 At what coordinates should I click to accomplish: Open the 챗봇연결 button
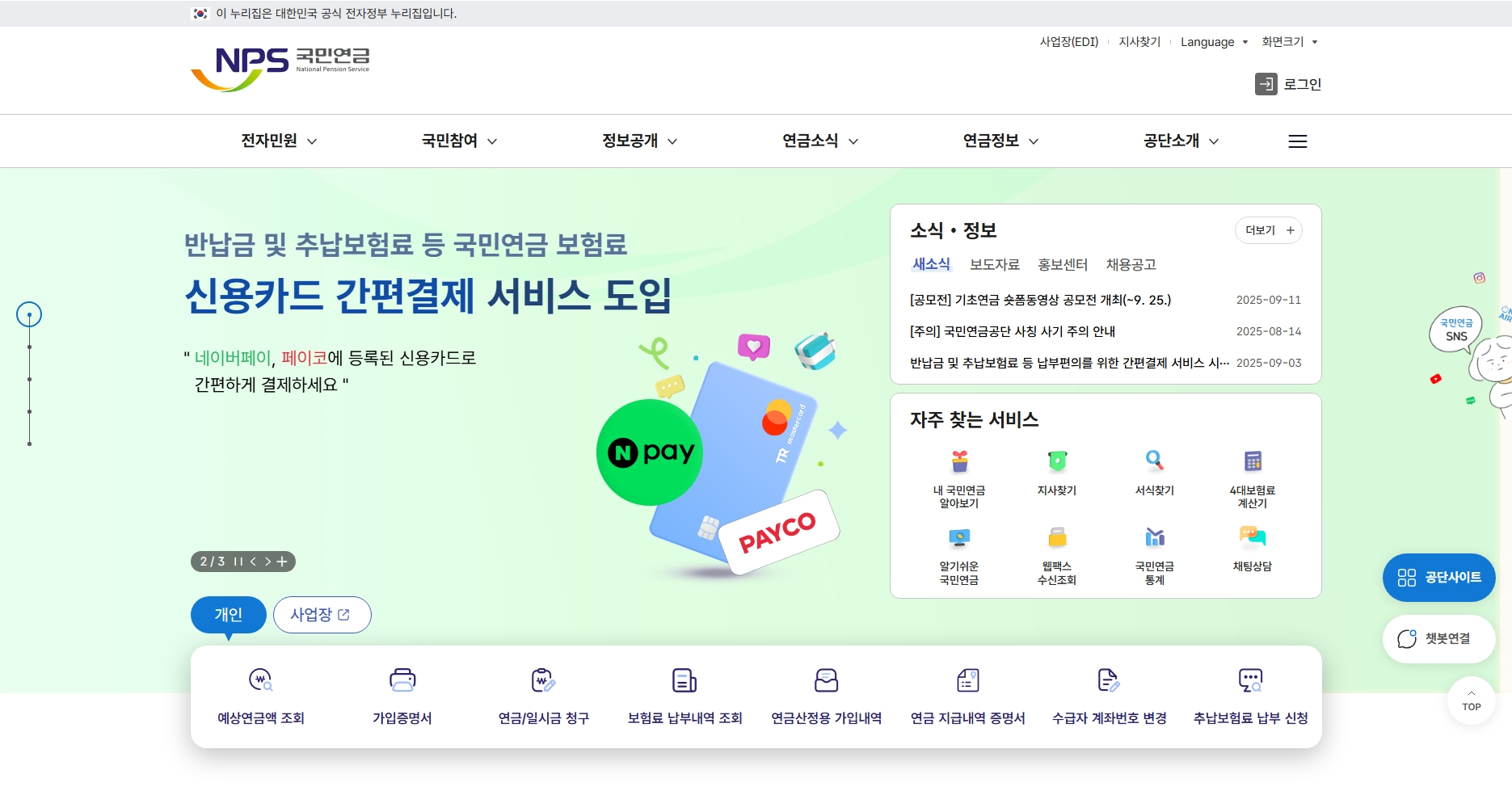pyautogui.click(x=1439, y=639)
